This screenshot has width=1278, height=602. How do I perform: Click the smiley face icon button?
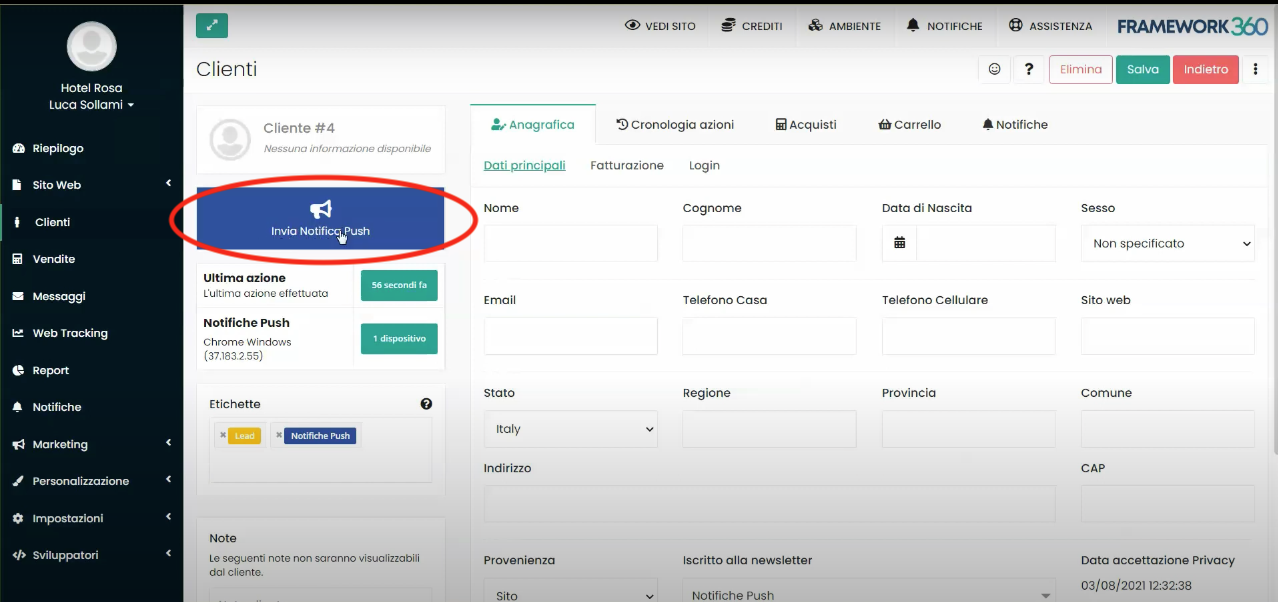pos(994,69)
